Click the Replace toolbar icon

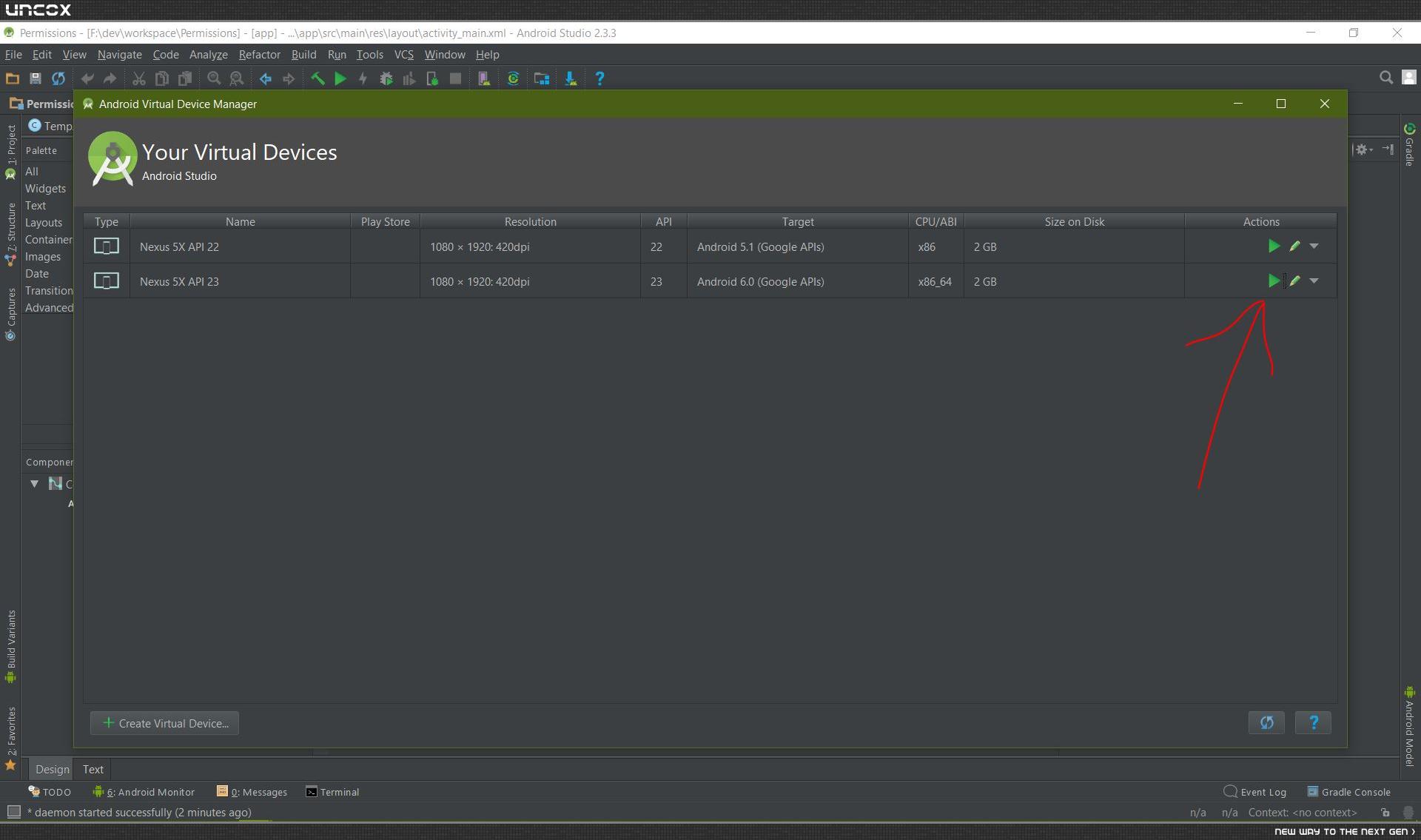click(x=237, y=78)
